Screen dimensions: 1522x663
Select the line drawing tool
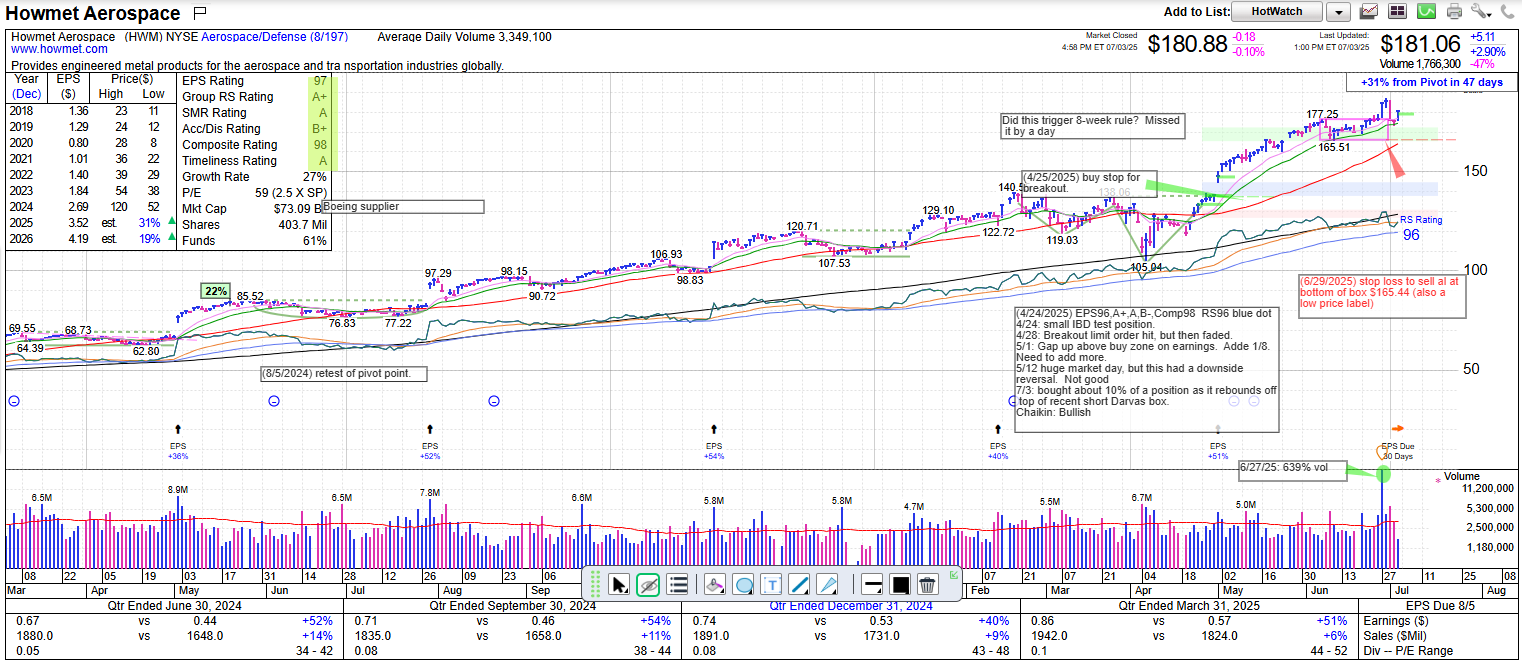(800, 585)
